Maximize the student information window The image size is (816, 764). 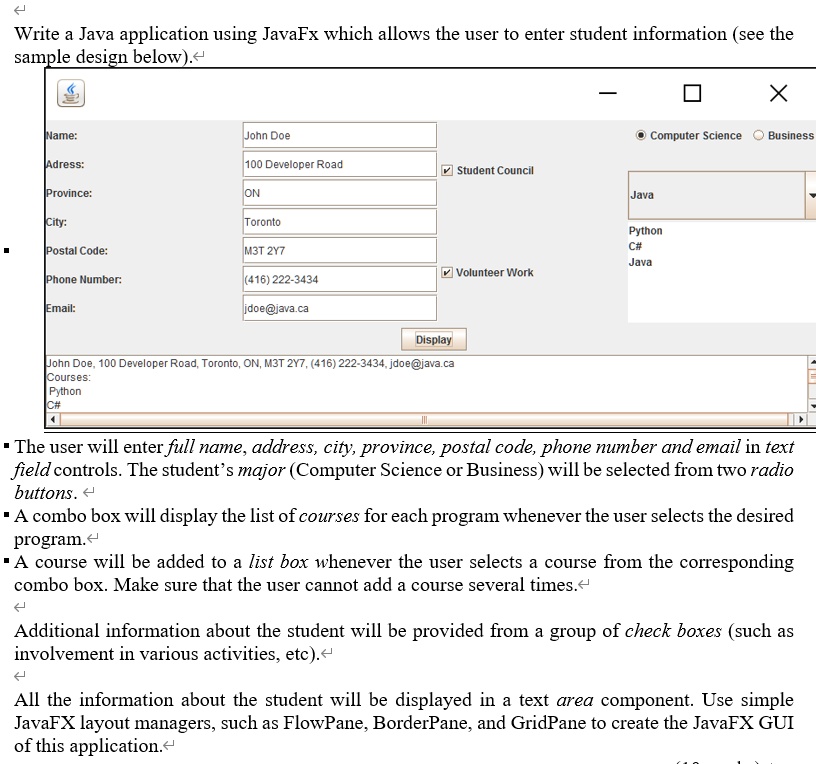(692, 93)
